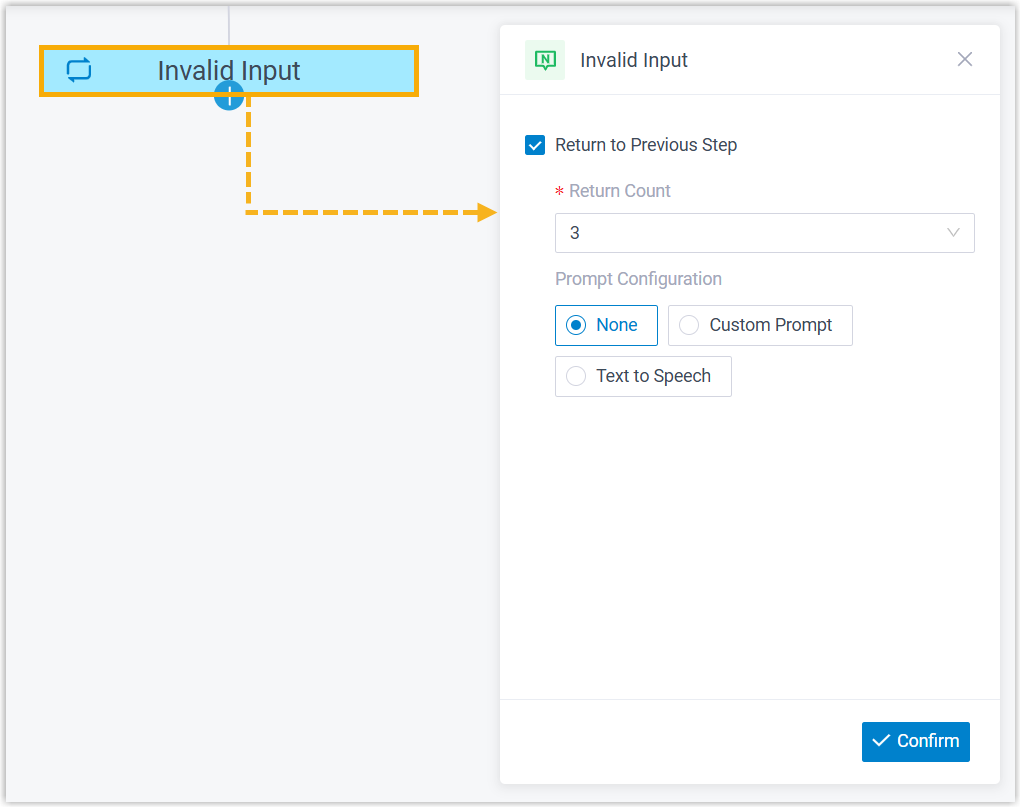Viewport: 1021px width, 808px height.
Task: Select the None prompt radio button
Action: [x=576, y=325]
